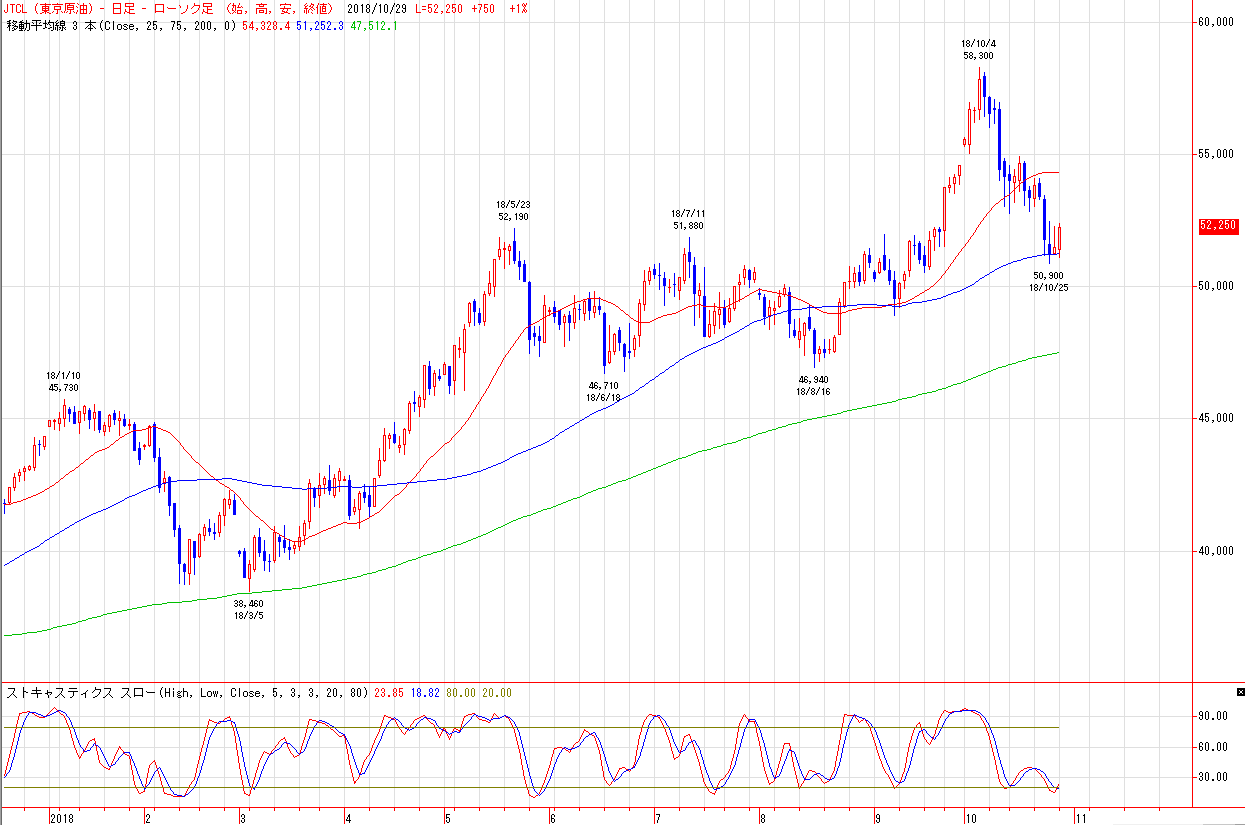
Task: Click the 45,730 high annotation
Action: coord(64,387)
